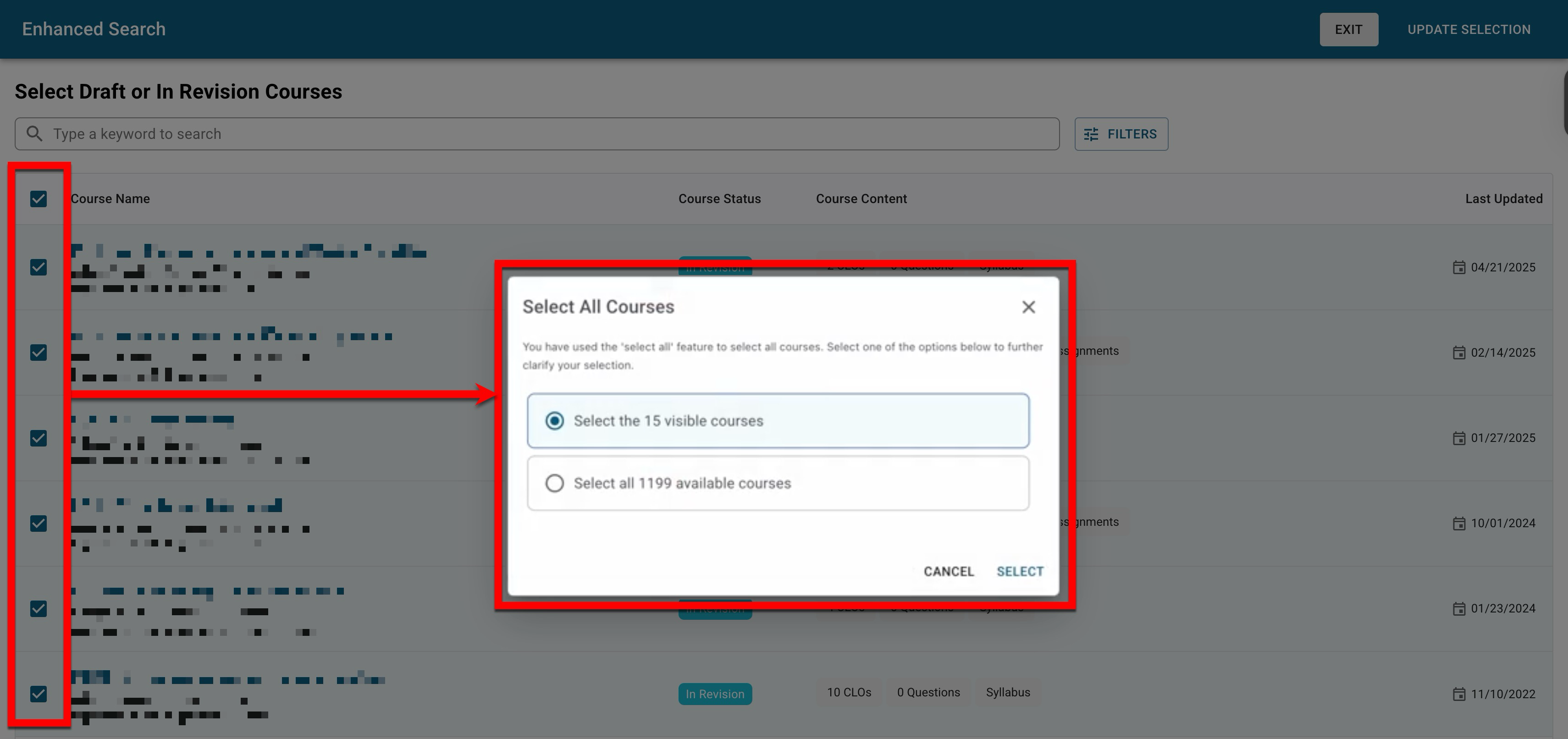Click calendar icon beside 01/27/2025
1568x739 pixels.
[x=1458, y=438]
